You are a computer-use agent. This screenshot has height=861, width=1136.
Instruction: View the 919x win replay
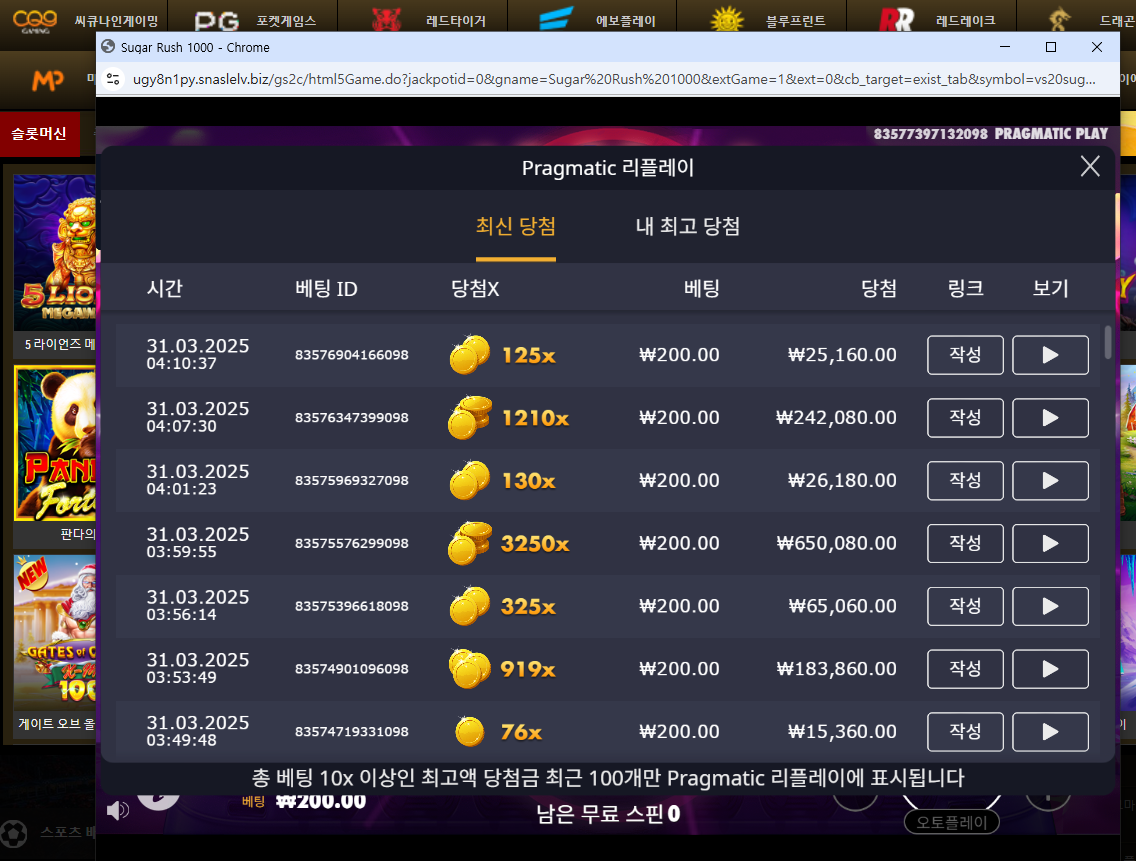(1050, 669)
